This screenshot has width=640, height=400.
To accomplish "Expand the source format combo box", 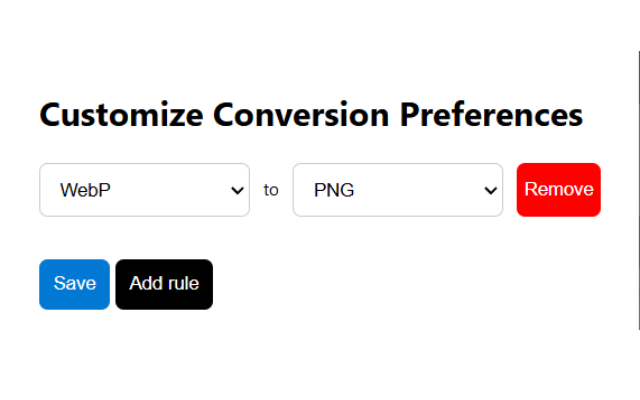I will click(x=144, y=190).
